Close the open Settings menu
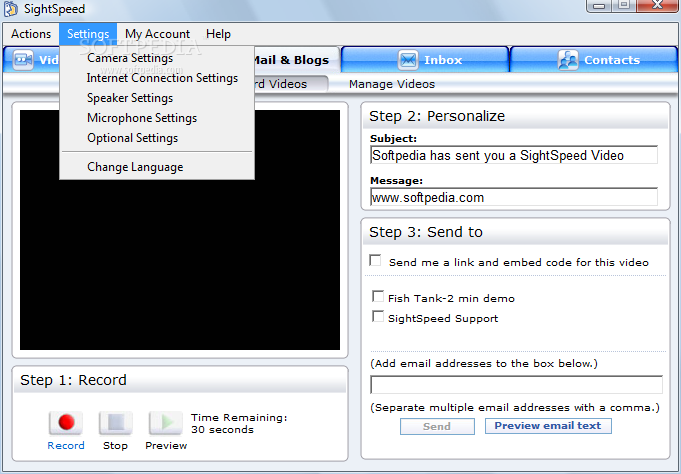Image resolution: width=681 pixels, height=474 pixels. coord(88,34)
